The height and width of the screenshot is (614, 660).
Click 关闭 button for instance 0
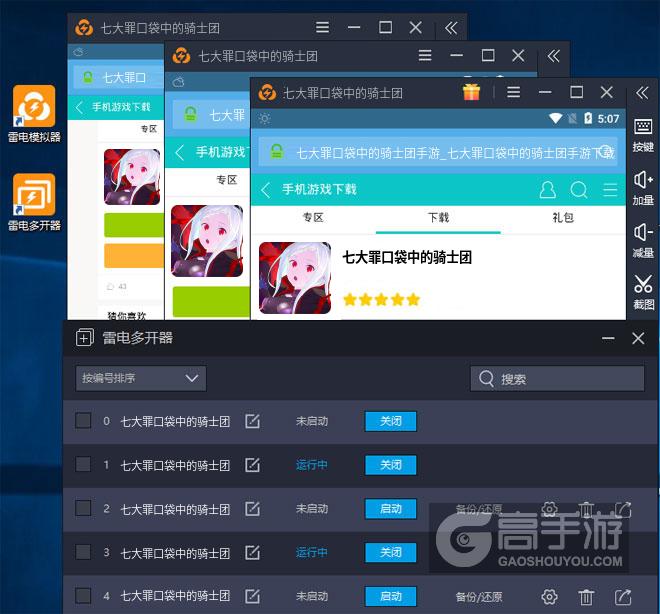[391, 421]
